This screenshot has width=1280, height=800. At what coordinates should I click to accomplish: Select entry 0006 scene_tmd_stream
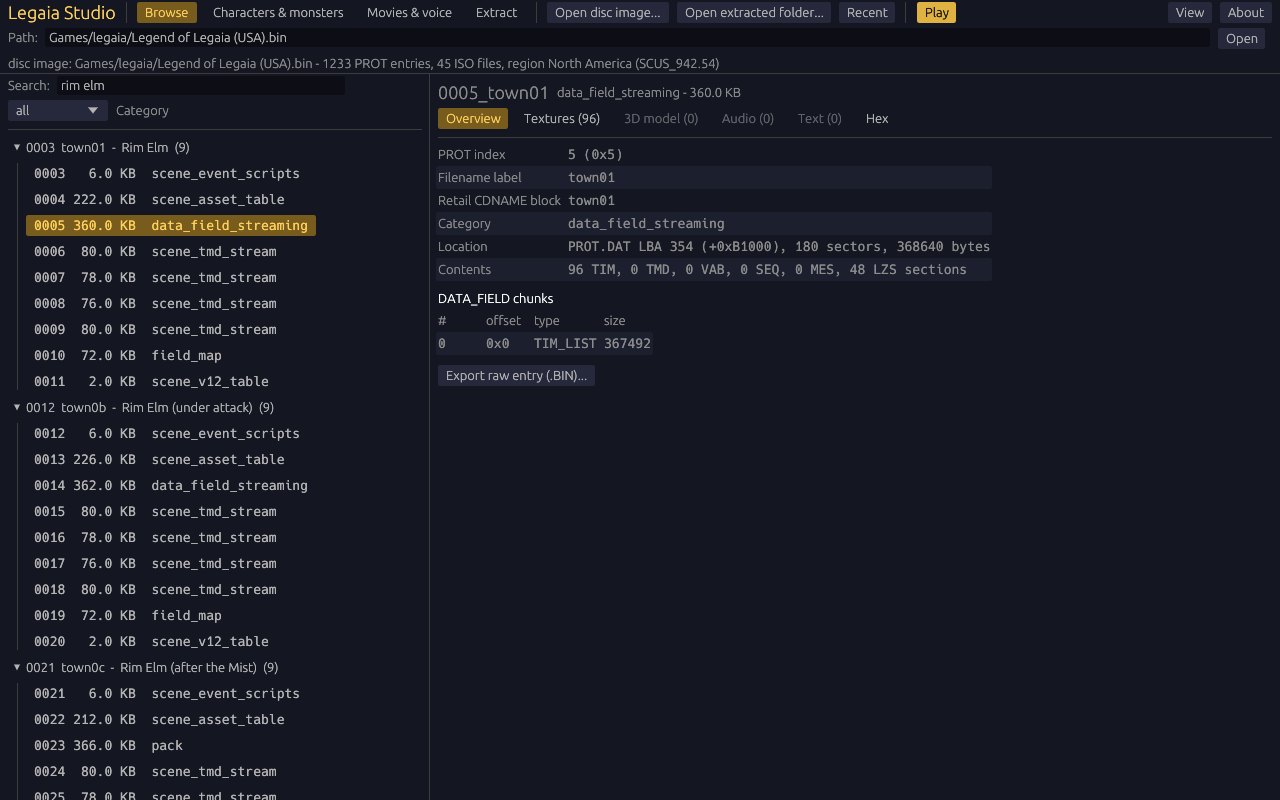tap(155, 251)
